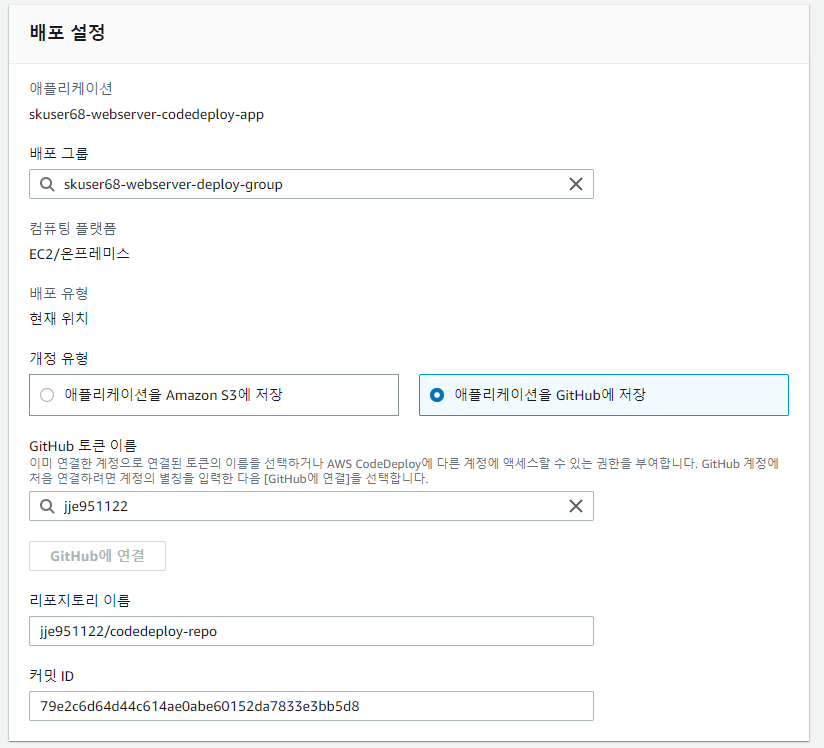Click the GitHub 토큰 이름 label
This screenshot has width=824, height=748.
click(x=83, y=446)
